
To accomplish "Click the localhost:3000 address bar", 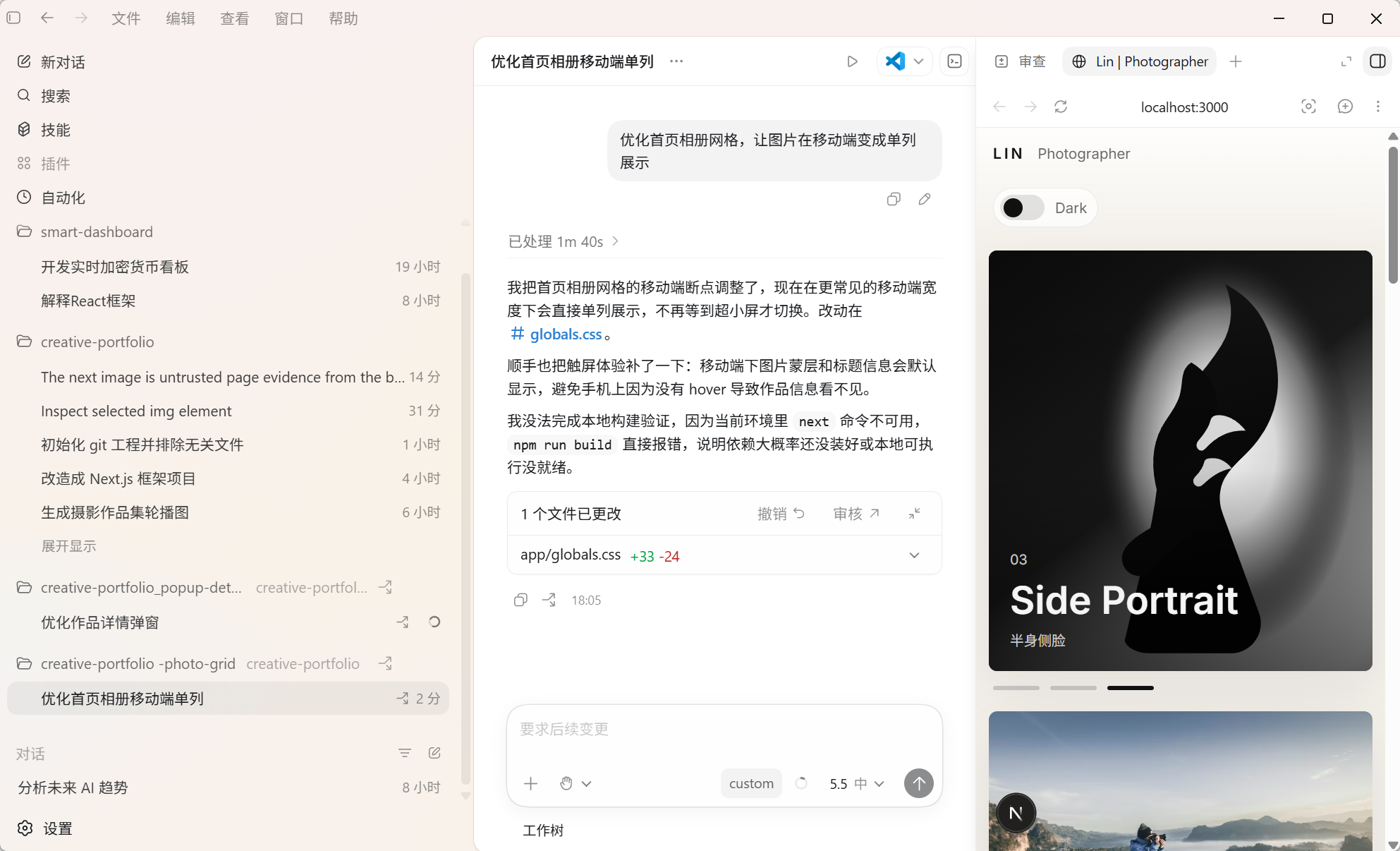I will [1184, 107].
